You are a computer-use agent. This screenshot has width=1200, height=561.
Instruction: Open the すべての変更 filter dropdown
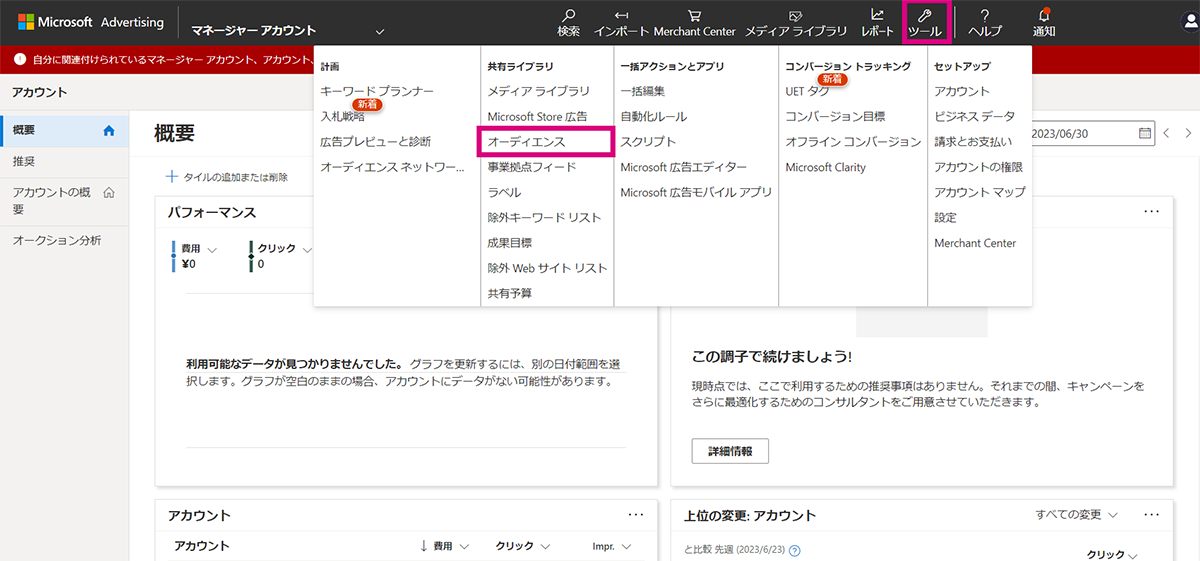coord(1076,515)
